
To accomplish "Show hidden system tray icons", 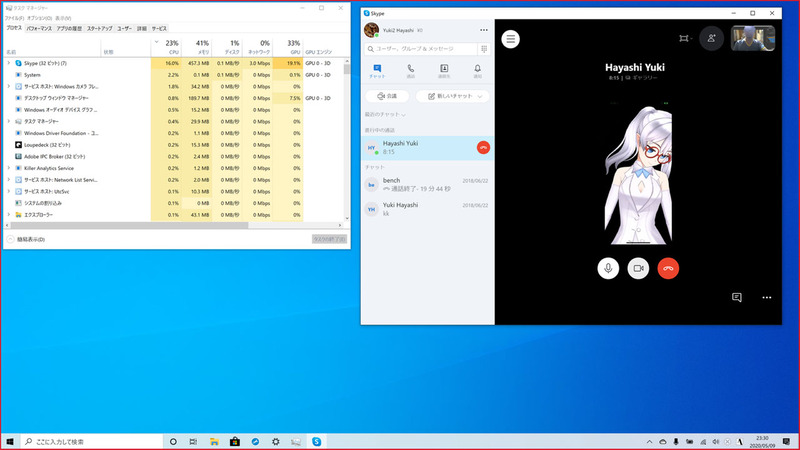I will [x=649, y=442].
